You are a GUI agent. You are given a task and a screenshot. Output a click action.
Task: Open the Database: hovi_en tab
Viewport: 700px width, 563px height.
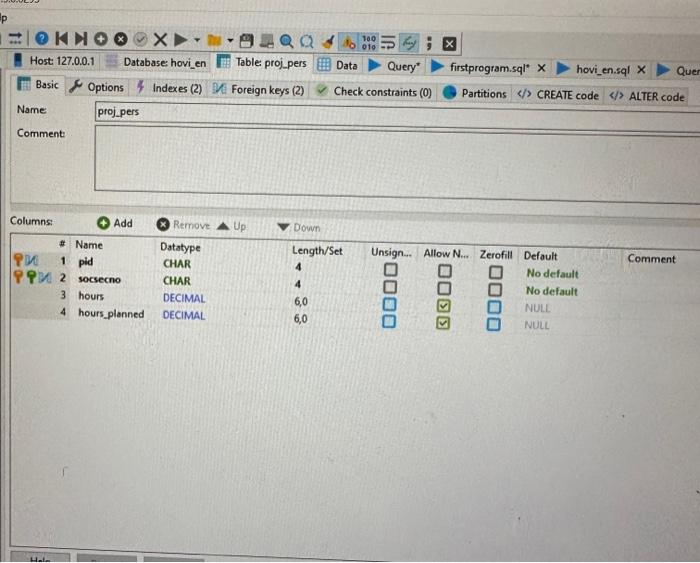click(x=157, y=63)
